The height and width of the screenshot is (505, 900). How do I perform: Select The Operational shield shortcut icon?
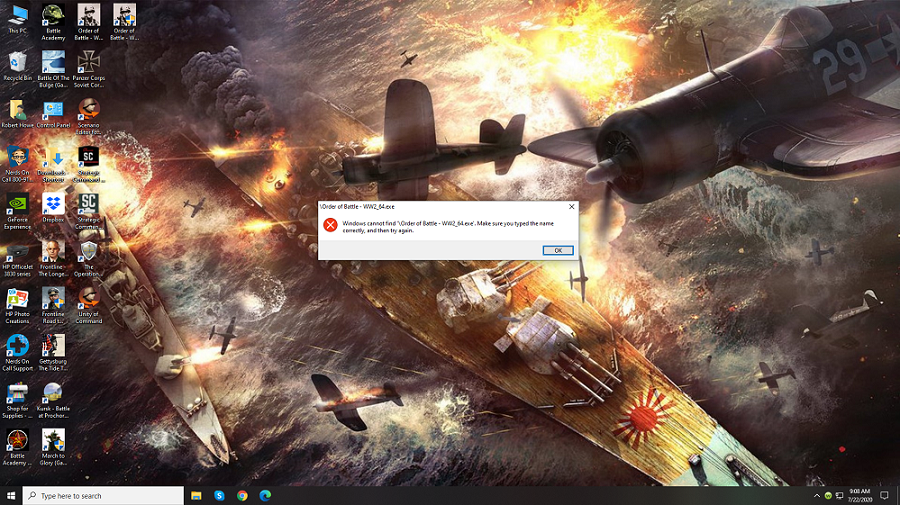88,258
